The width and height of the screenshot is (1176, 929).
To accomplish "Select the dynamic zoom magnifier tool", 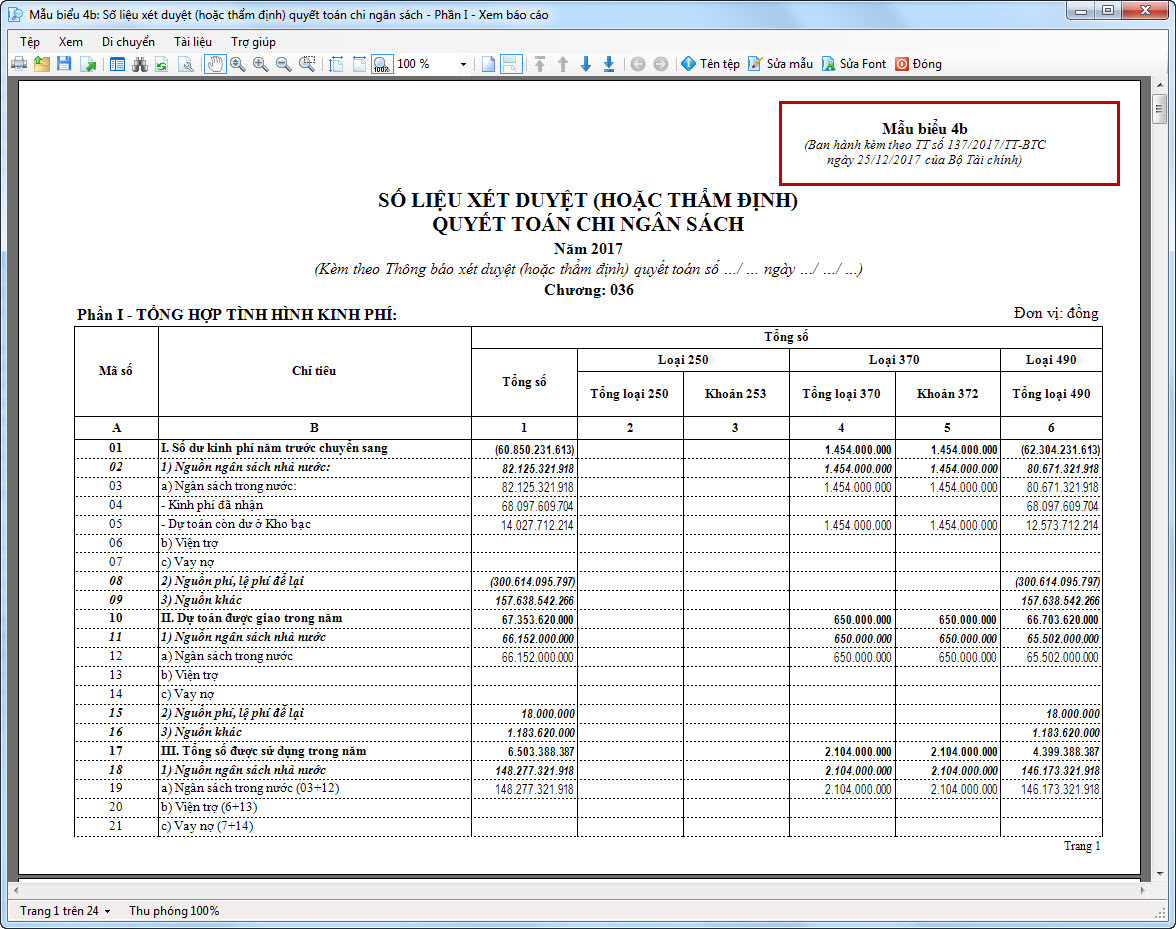I will click(x=238, y=64).
